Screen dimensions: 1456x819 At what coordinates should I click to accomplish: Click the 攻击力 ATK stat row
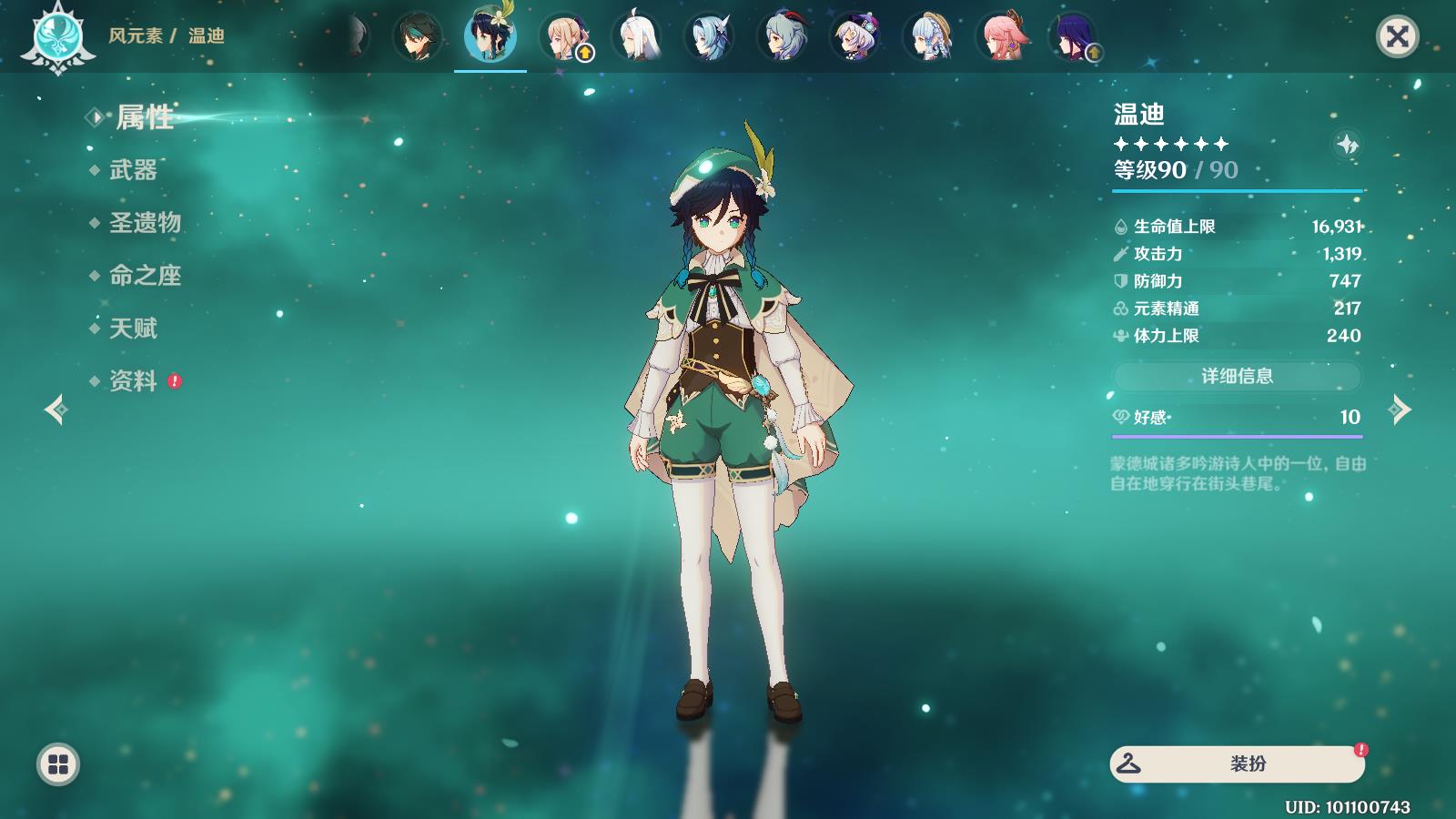(1238, 254)
